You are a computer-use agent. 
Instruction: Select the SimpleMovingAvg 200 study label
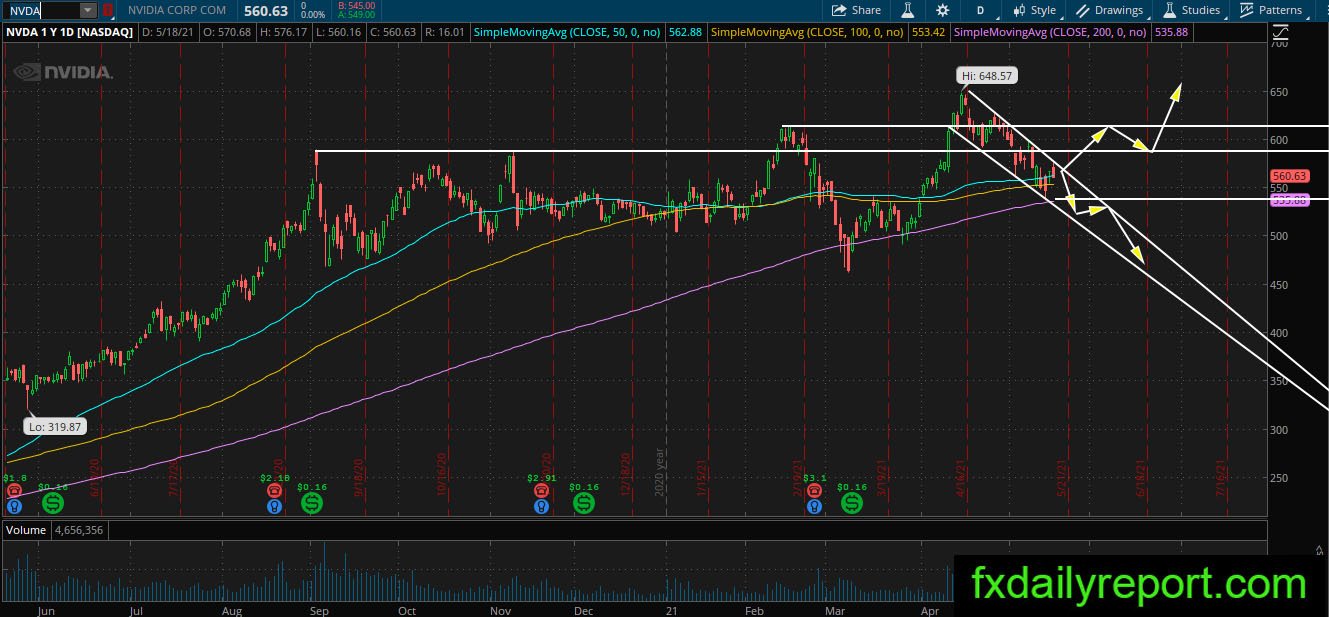[1050, 33]
